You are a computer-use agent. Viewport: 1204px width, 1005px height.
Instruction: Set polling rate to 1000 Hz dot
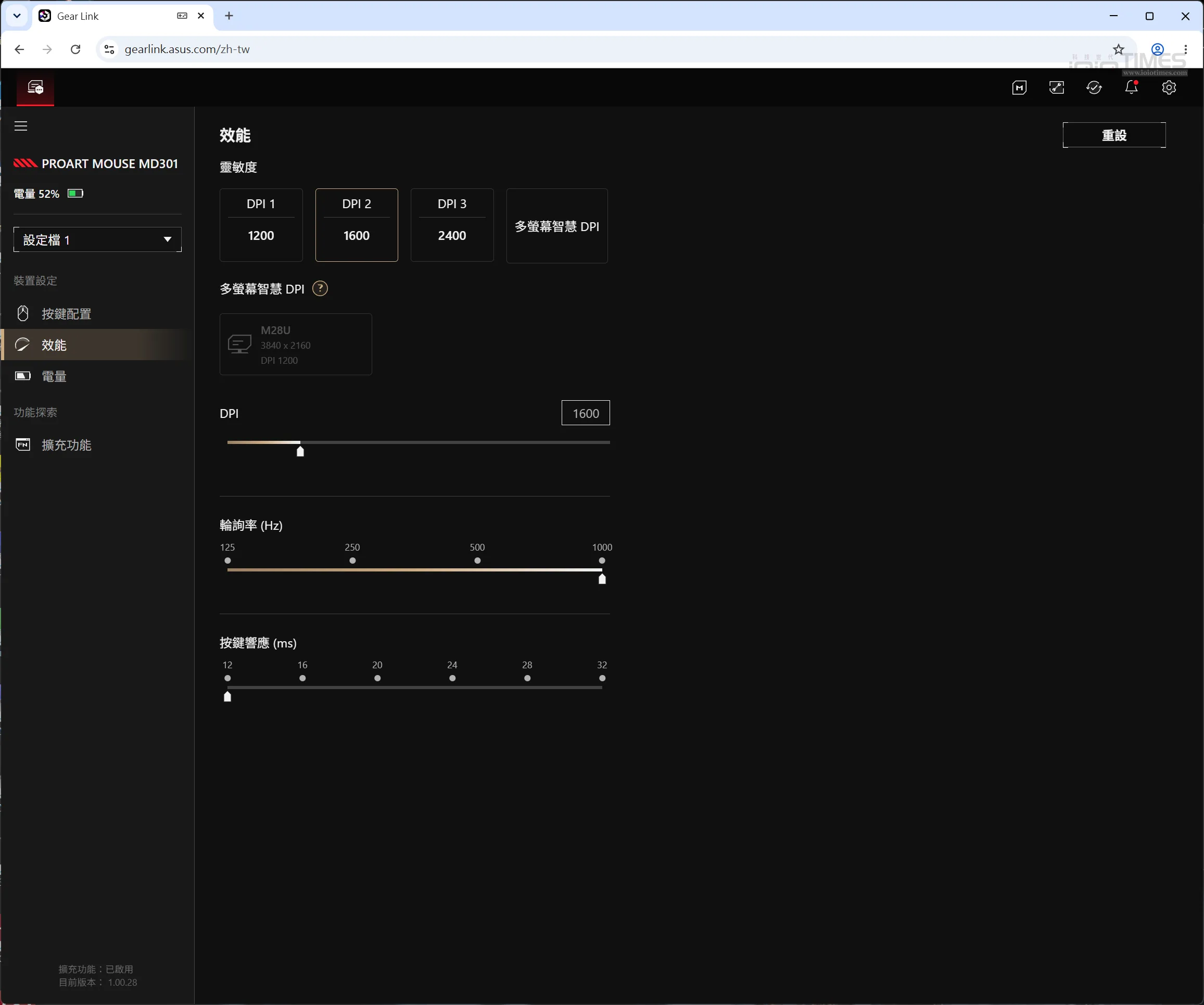tap(602, 560)
